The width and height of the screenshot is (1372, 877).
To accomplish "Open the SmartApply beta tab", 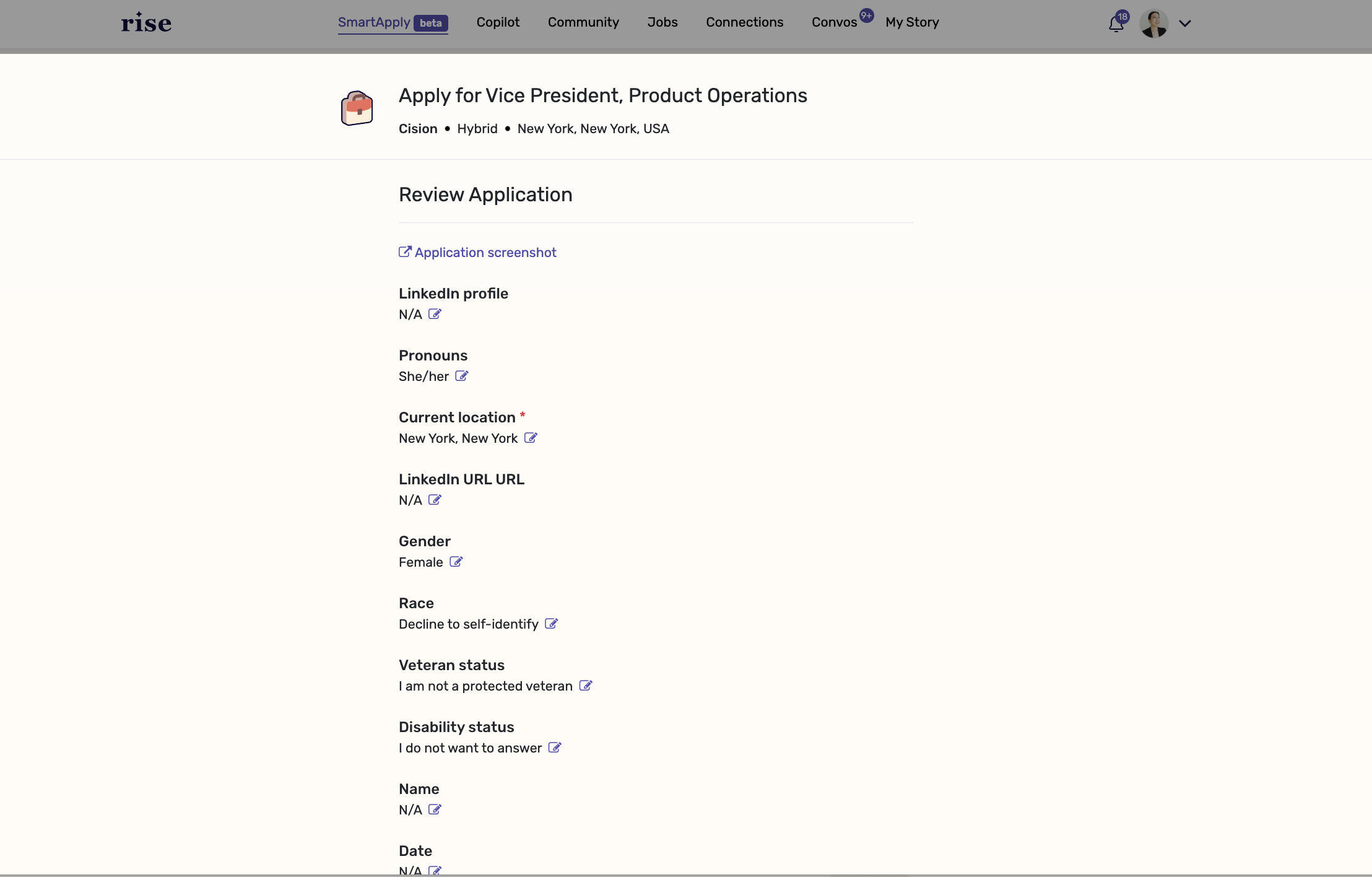I will [x=393, y=22].
